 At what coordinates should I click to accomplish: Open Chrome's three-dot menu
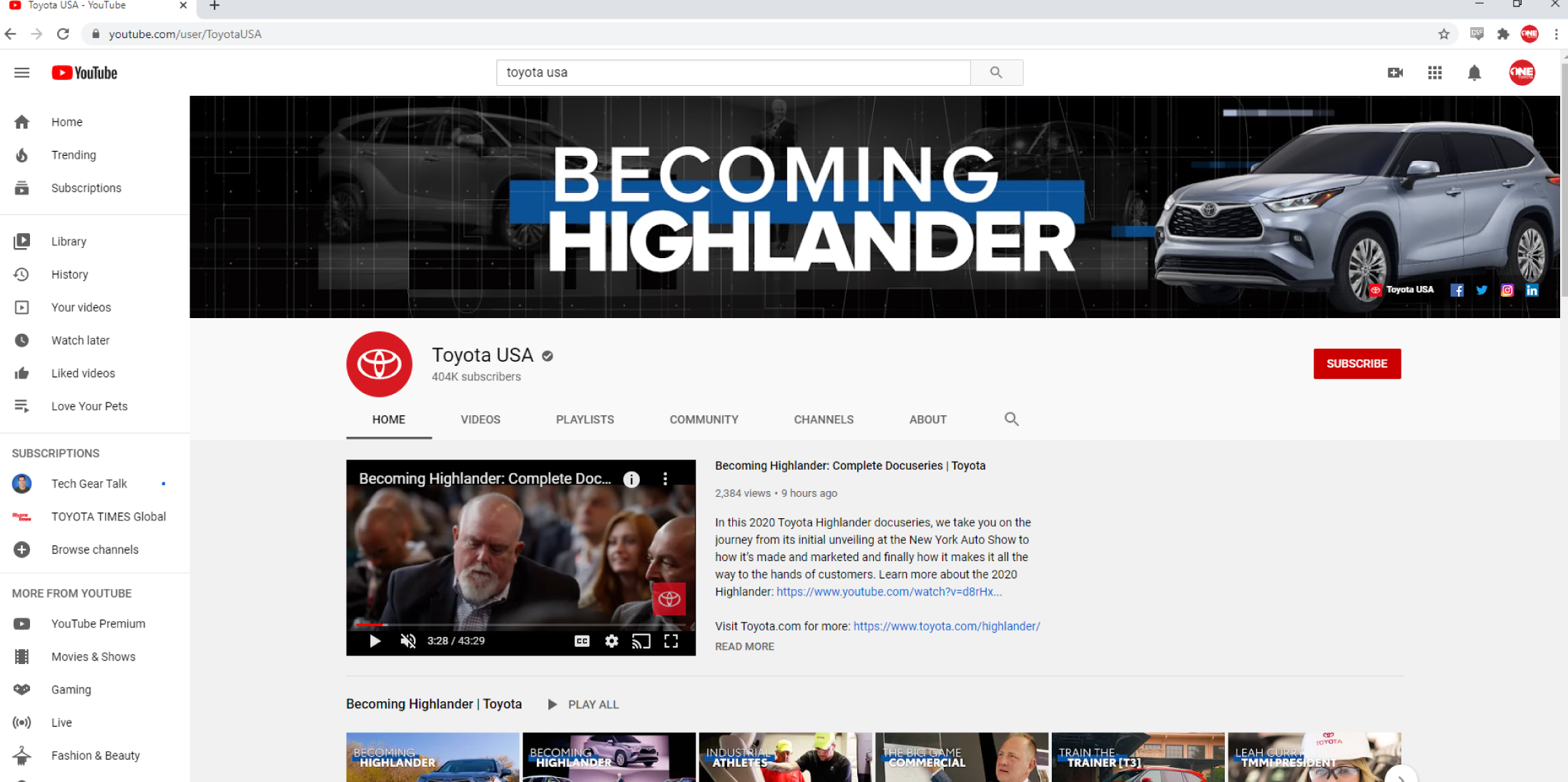click(1556, 34)
